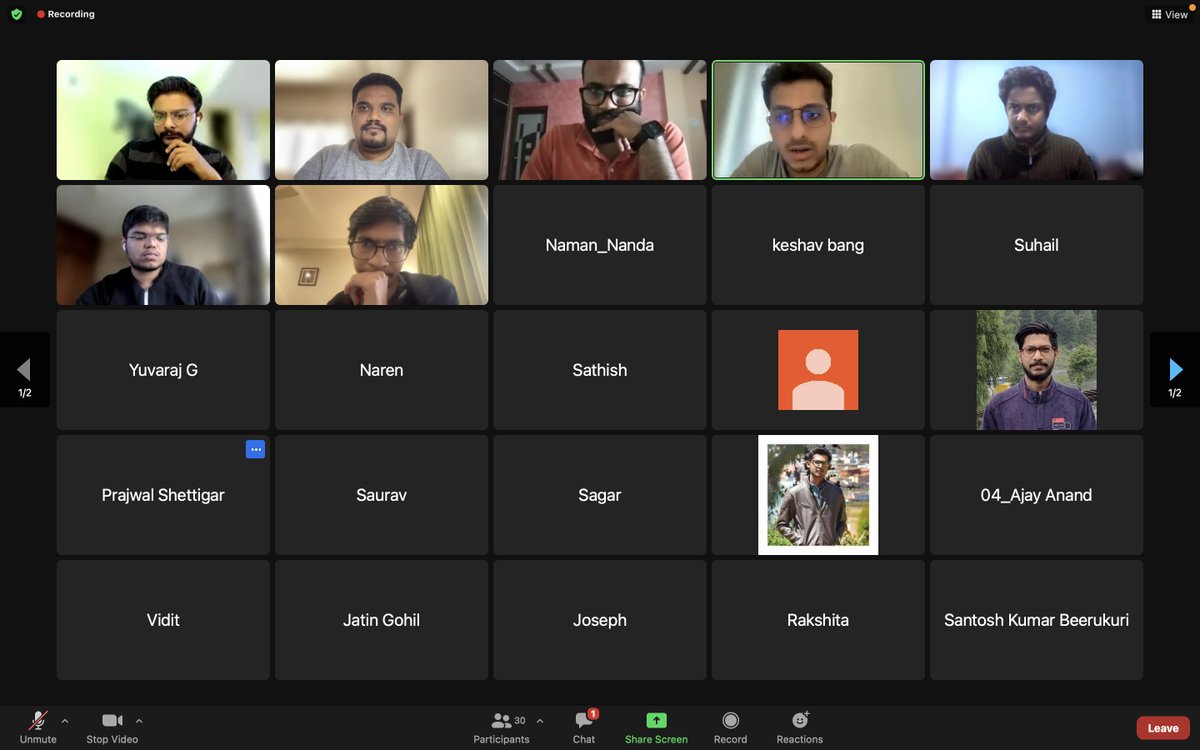The height and width of the screenshot is (750, 1200).
Task: Open the Reactions menu
Action: coord(800,727)
